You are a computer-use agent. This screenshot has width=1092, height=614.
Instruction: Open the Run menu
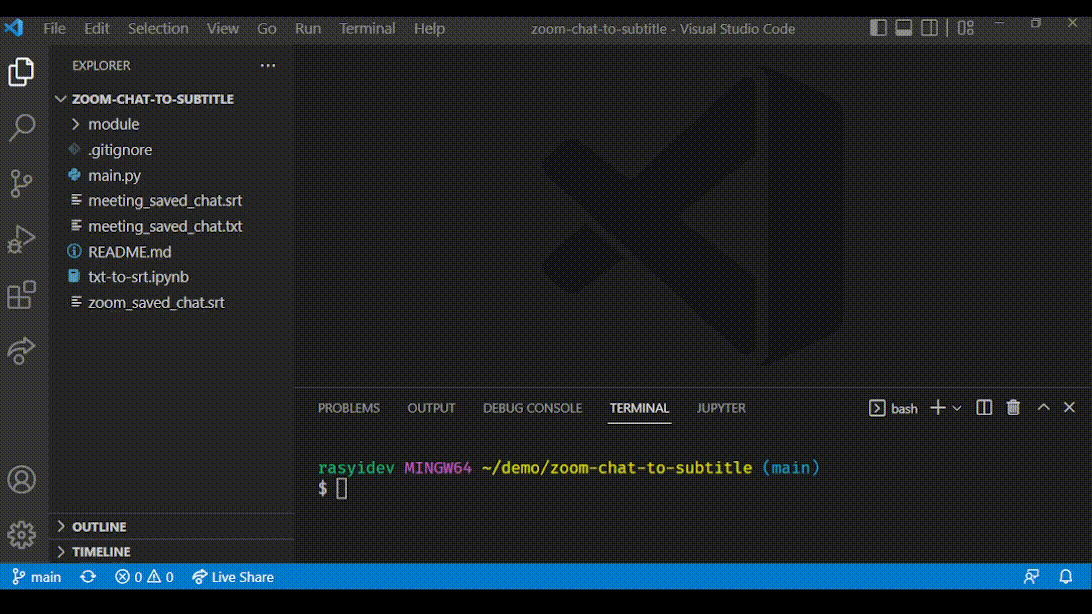pos(308,29)
